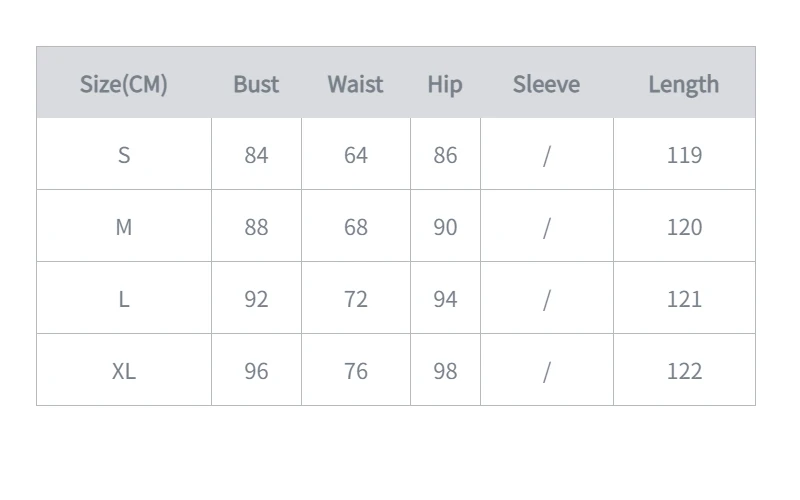The height and width of the screenshot is (500, 800).
Task: Click the hip value 94
Action: [x=445, y=299]
